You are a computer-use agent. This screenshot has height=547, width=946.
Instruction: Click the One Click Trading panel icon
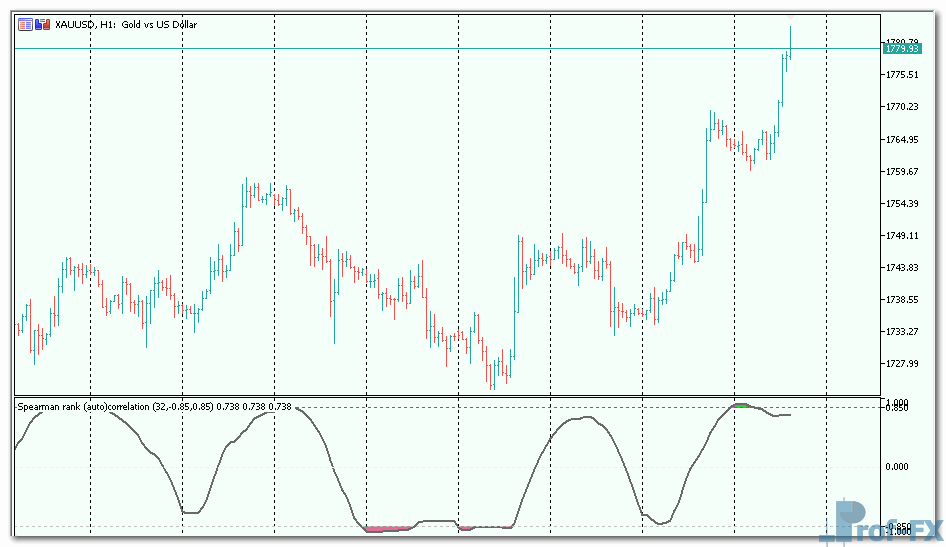pyautogui.click(x=24, y=23)
